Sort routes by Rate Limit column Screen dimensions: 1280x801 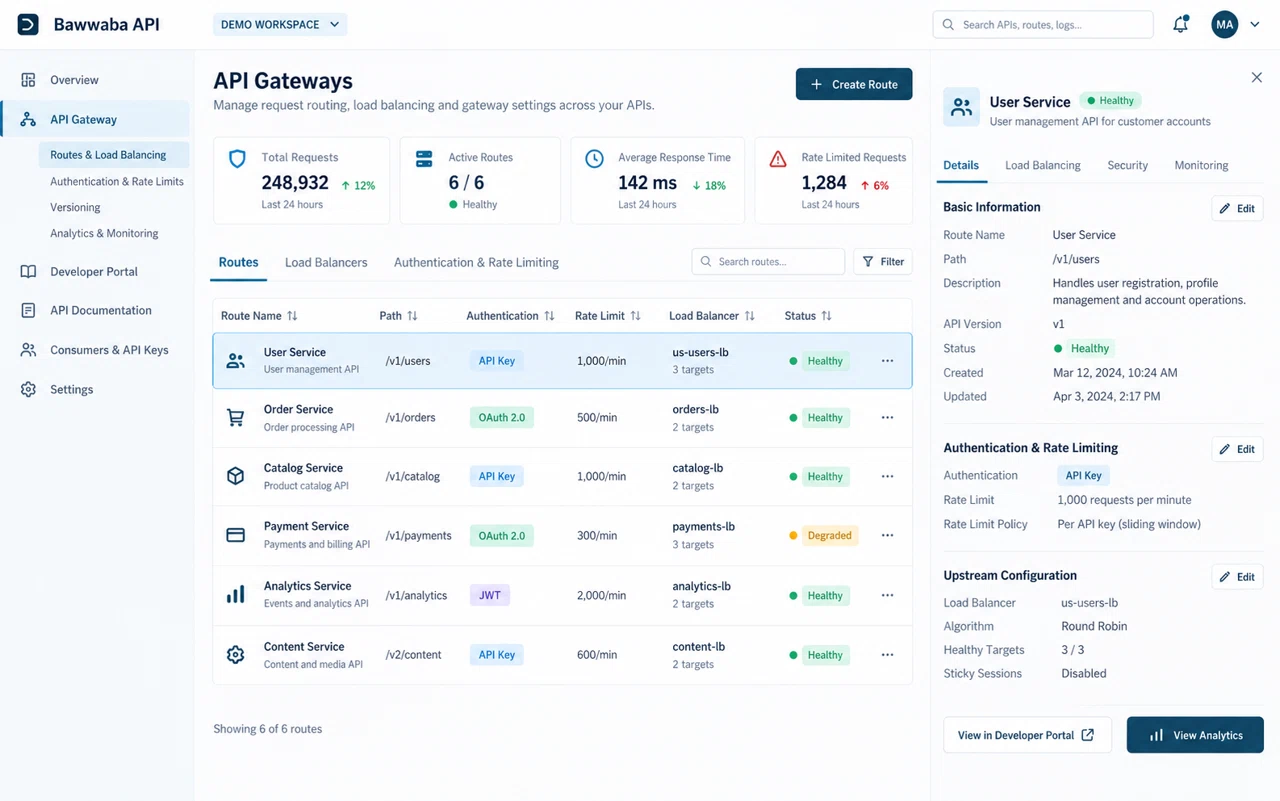pyautogui.click(x=635, y=316)
